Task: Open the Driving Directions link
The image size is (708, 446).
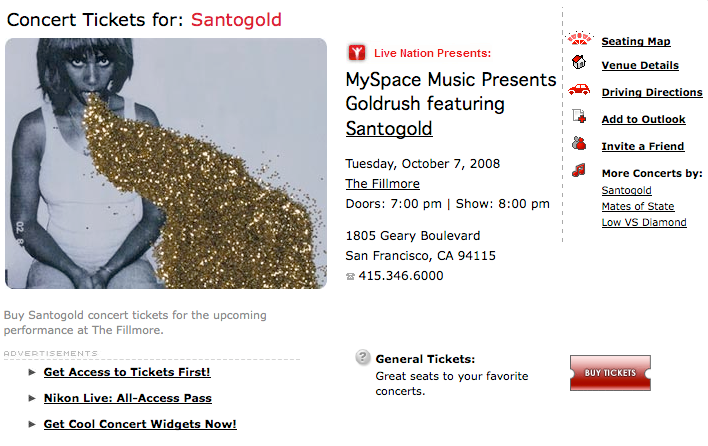Action: (652, 93)
